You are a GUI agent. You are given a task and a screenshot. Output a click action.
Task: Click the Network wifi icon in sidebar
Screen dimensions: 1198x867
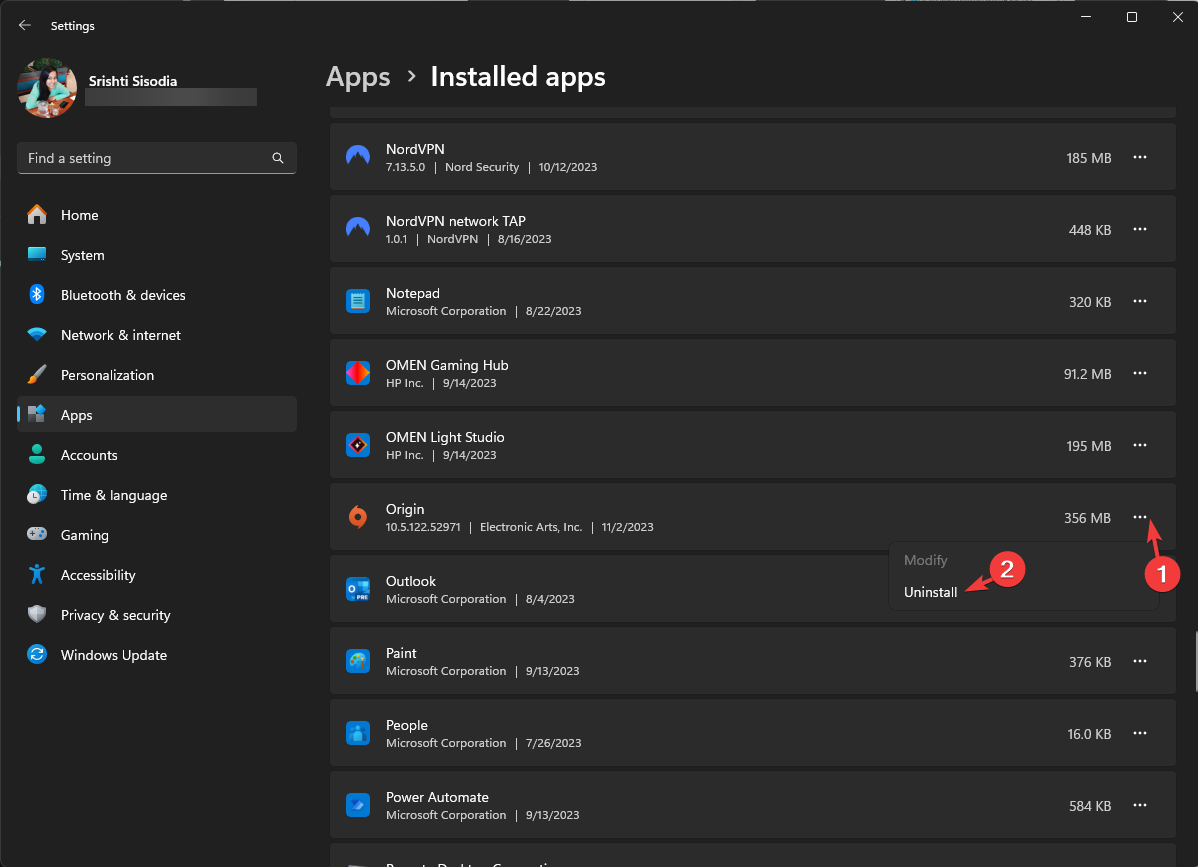tap(37, 334)
